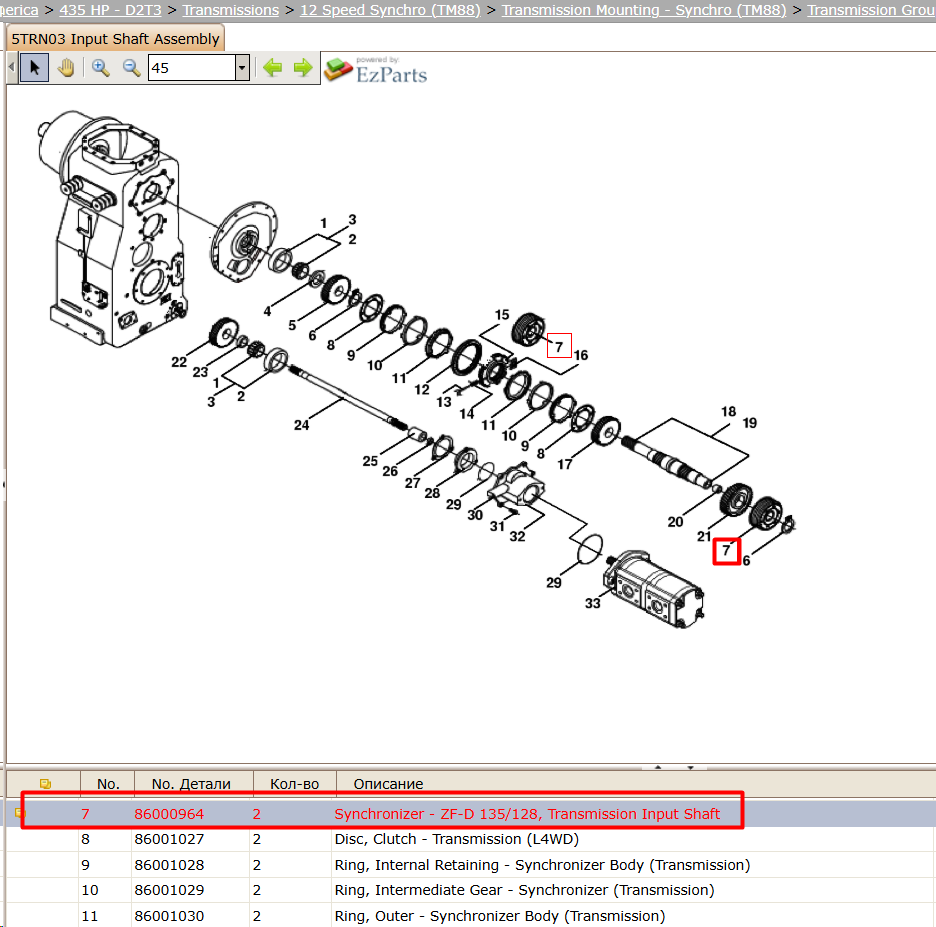936x927 pixels.
Task: Click callout 16 in the diagram
Action: 581,355
